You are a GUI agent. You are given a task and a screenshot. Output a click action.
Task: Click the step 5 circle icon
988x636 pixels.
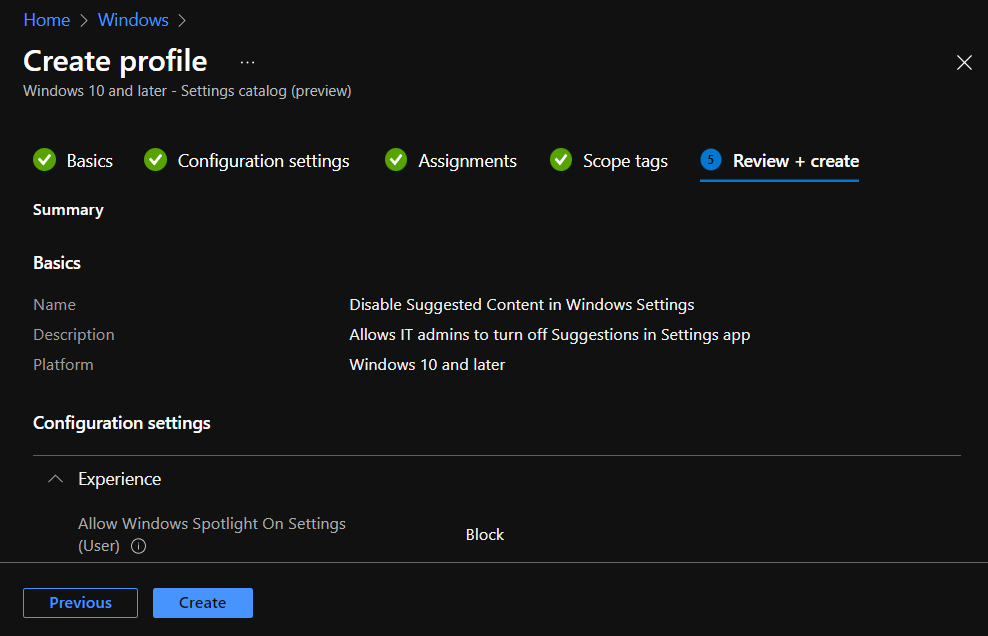[711, 159]
